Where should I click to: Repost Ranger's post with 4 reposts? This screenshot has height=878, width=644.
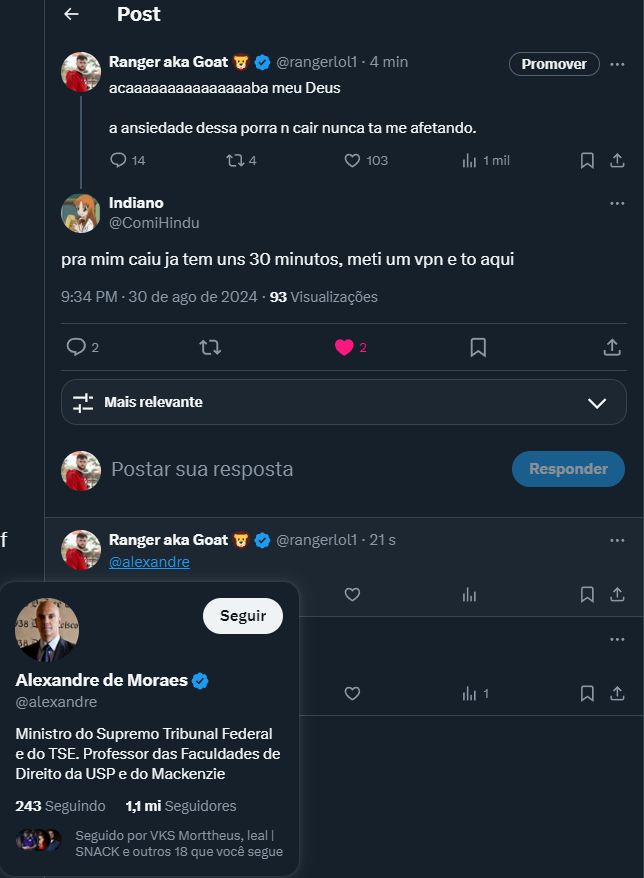(235, 160)
